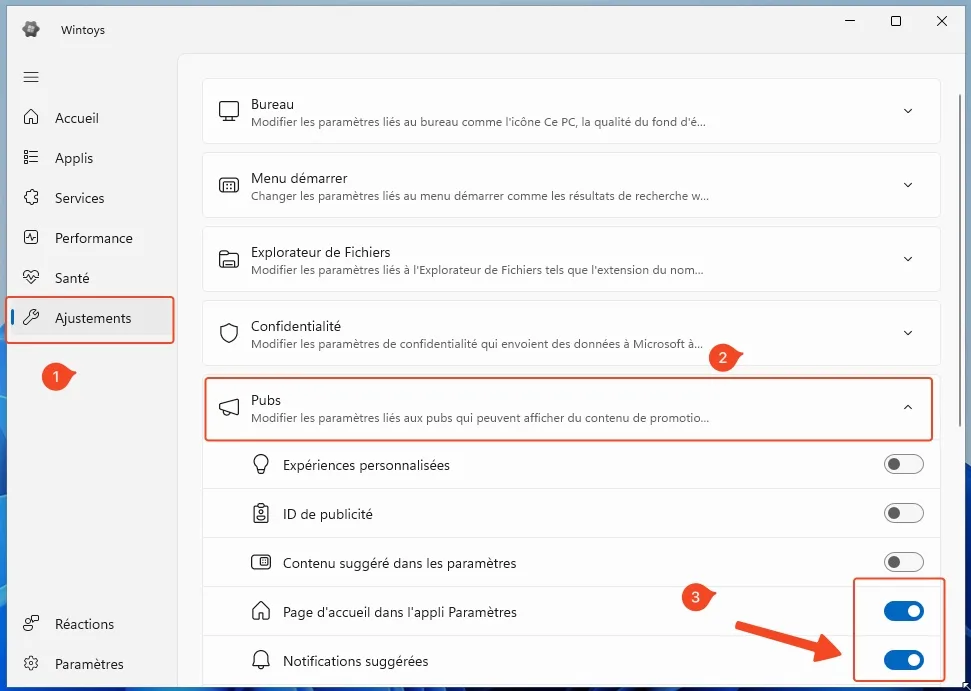
Task: Disable Notifications suggérées
Action: coord(903,660)
